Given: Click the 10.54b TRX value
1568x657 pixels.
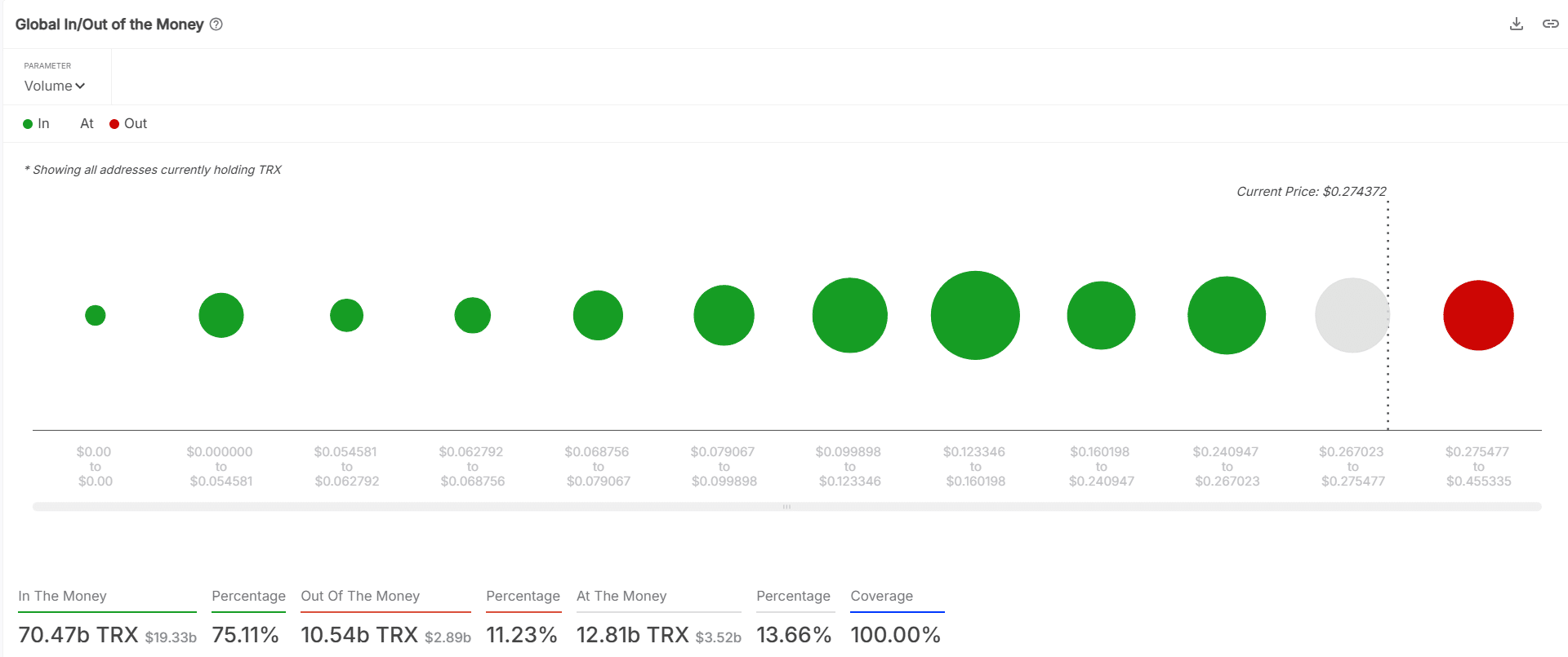Looking at the screenshot, I should pyautogui.click(x=359, y=635).
